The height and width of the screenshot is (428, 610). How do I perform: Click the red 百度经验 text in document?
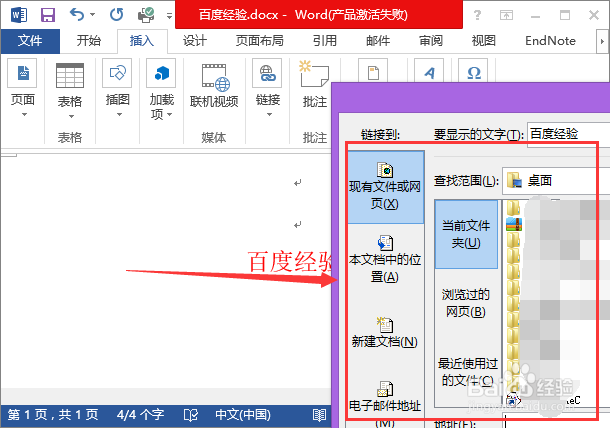click(x=290, y=261)
